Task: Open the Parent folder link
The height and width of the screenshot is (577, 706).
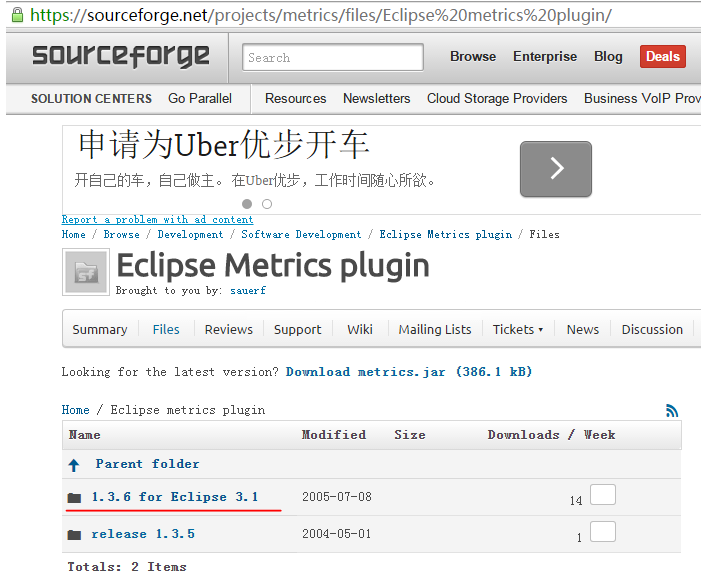Action: pyautogui.click(x=147, y=464)
